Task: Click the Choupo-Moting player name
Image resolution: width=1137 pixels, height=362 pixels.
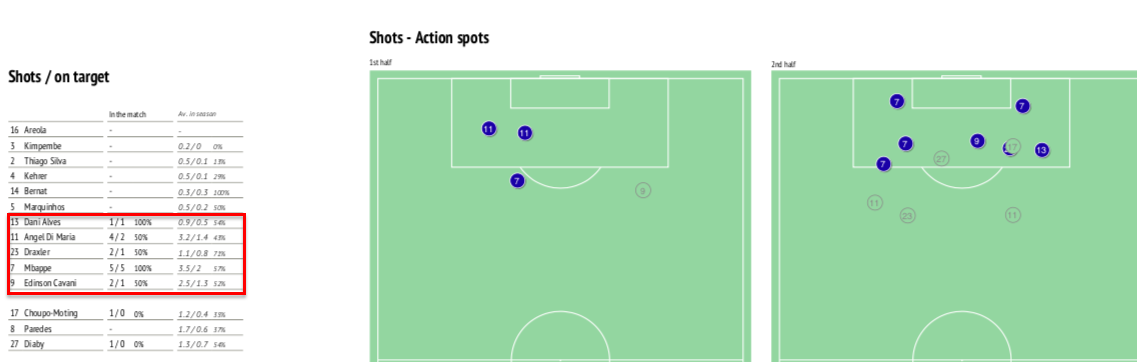Action: pos(51,313)
